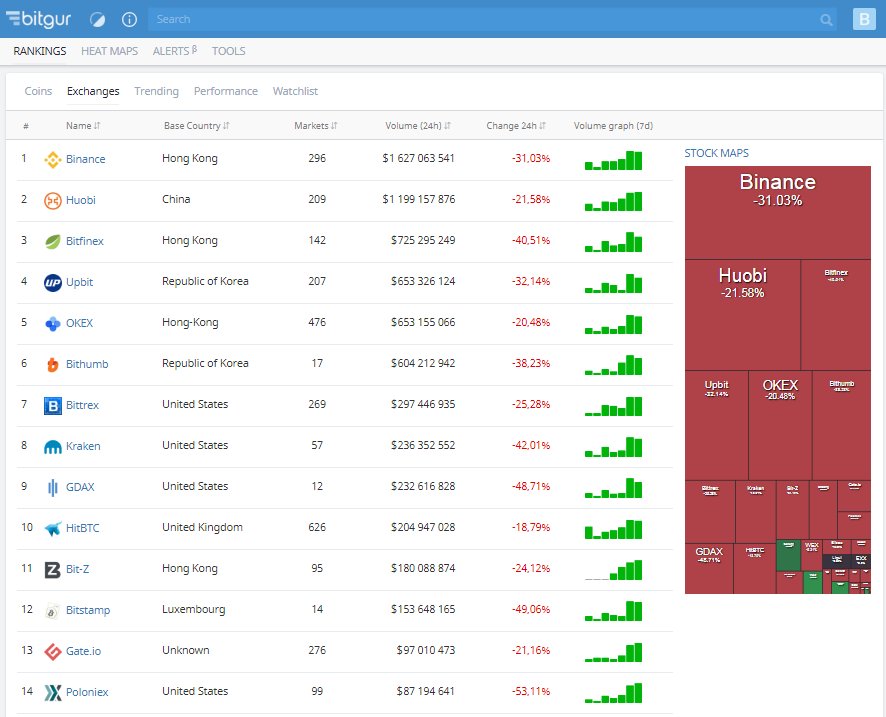This screenshot has width=886, height=717.
Task: Open the HEAT MAPS menu item
Action: [x=109, y=51]
